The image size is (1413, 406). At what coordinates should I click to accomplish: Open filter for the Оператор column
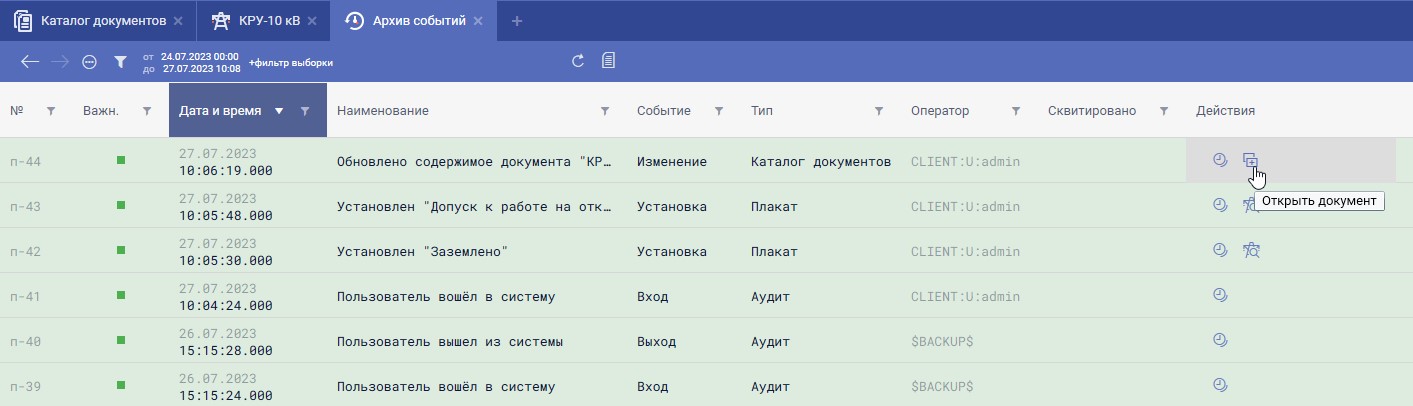point(1015,111)
